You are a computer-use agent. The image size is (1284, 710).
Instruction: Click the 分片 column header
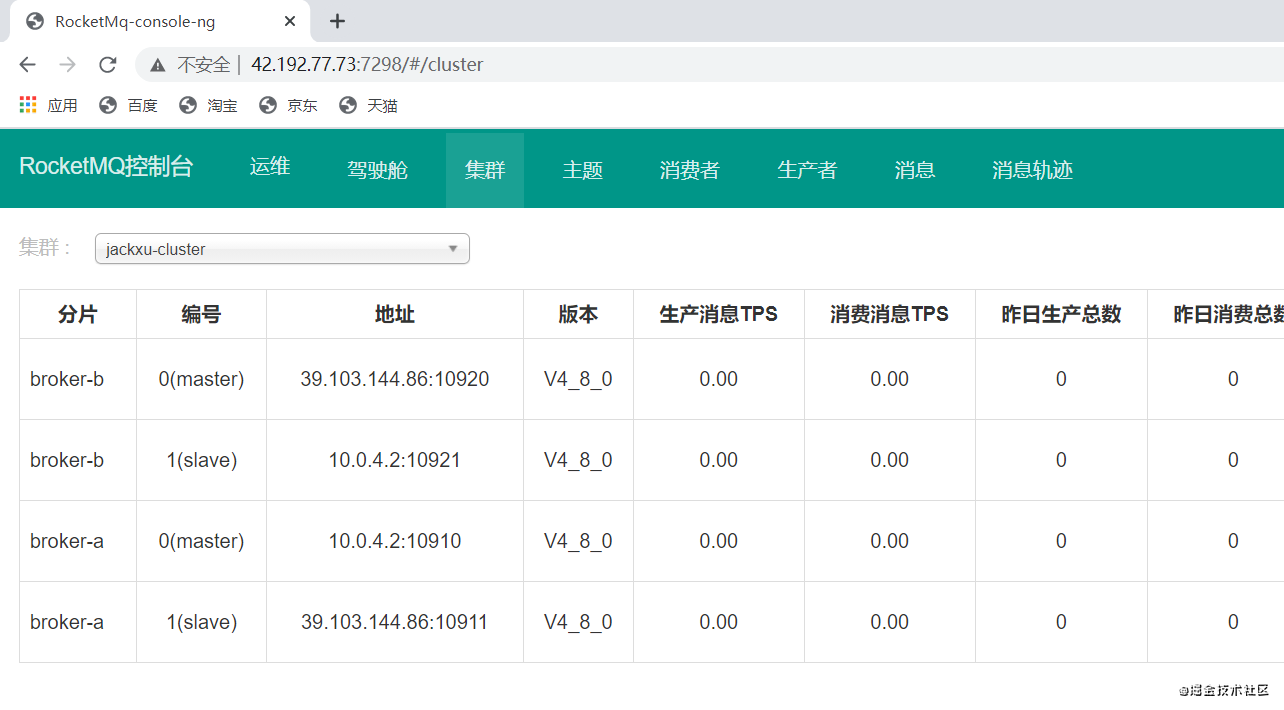[x=78, y=314]
